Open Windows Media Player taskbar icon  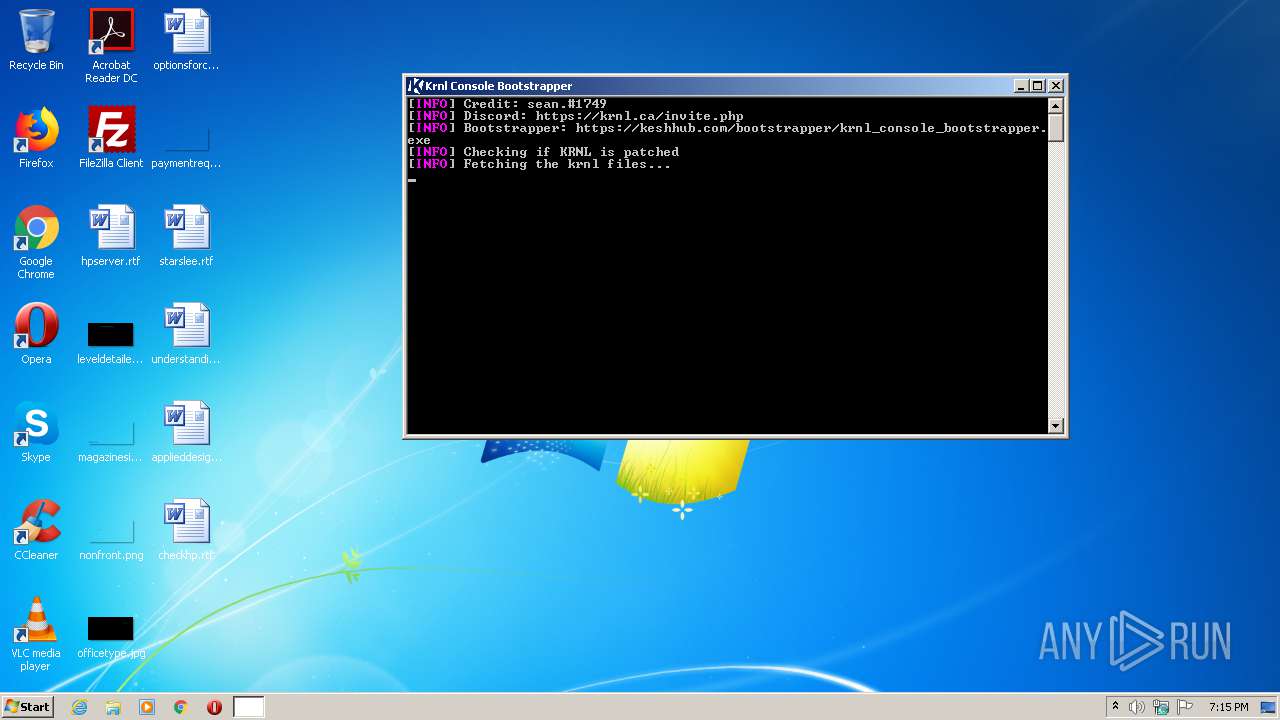tap(147, 707)
